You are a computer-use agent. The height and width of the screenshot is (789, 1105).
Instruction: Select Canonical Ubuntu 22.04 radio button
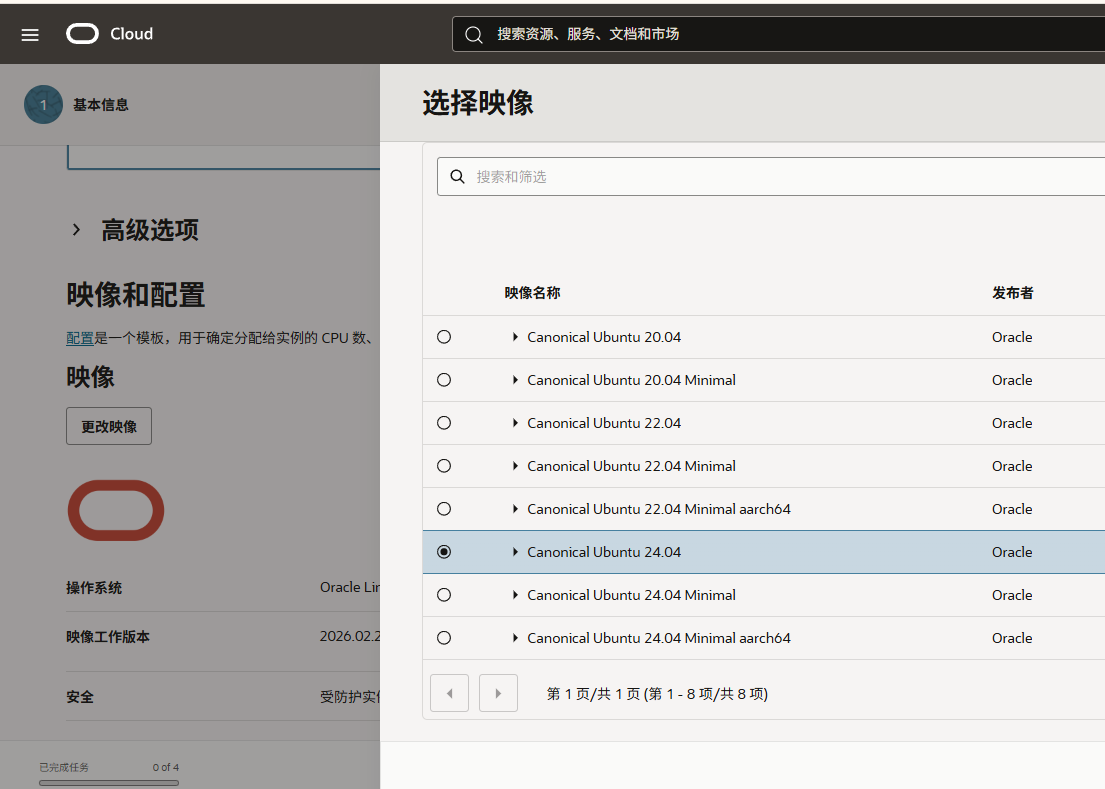[444, 423]
